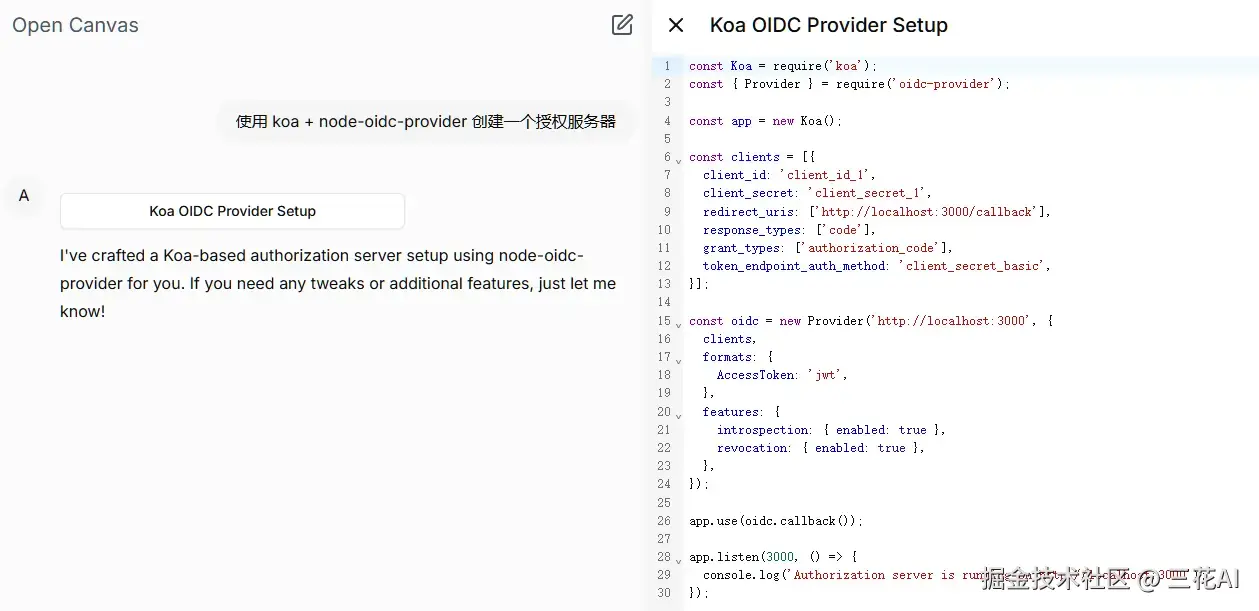Click the new chat compose icon

coord(622,25)
